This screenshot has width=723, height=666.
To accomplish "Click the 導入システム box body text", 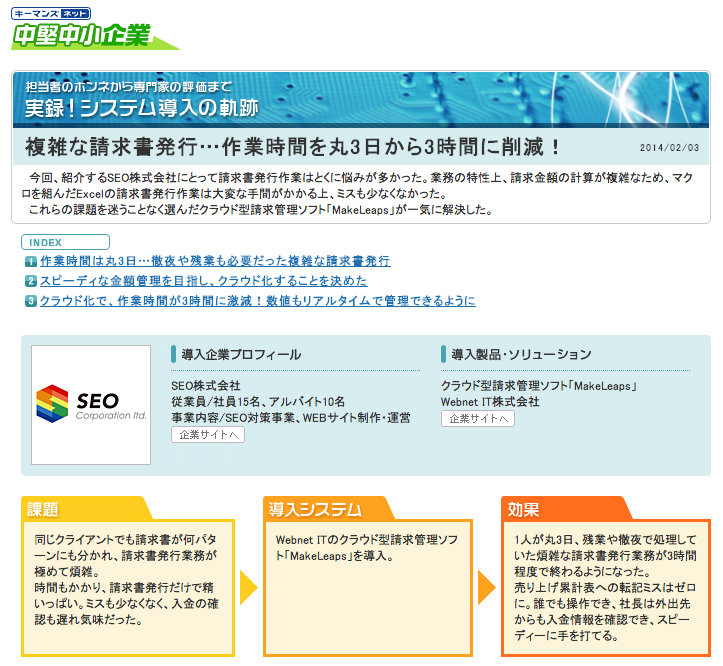I will 367,547.
